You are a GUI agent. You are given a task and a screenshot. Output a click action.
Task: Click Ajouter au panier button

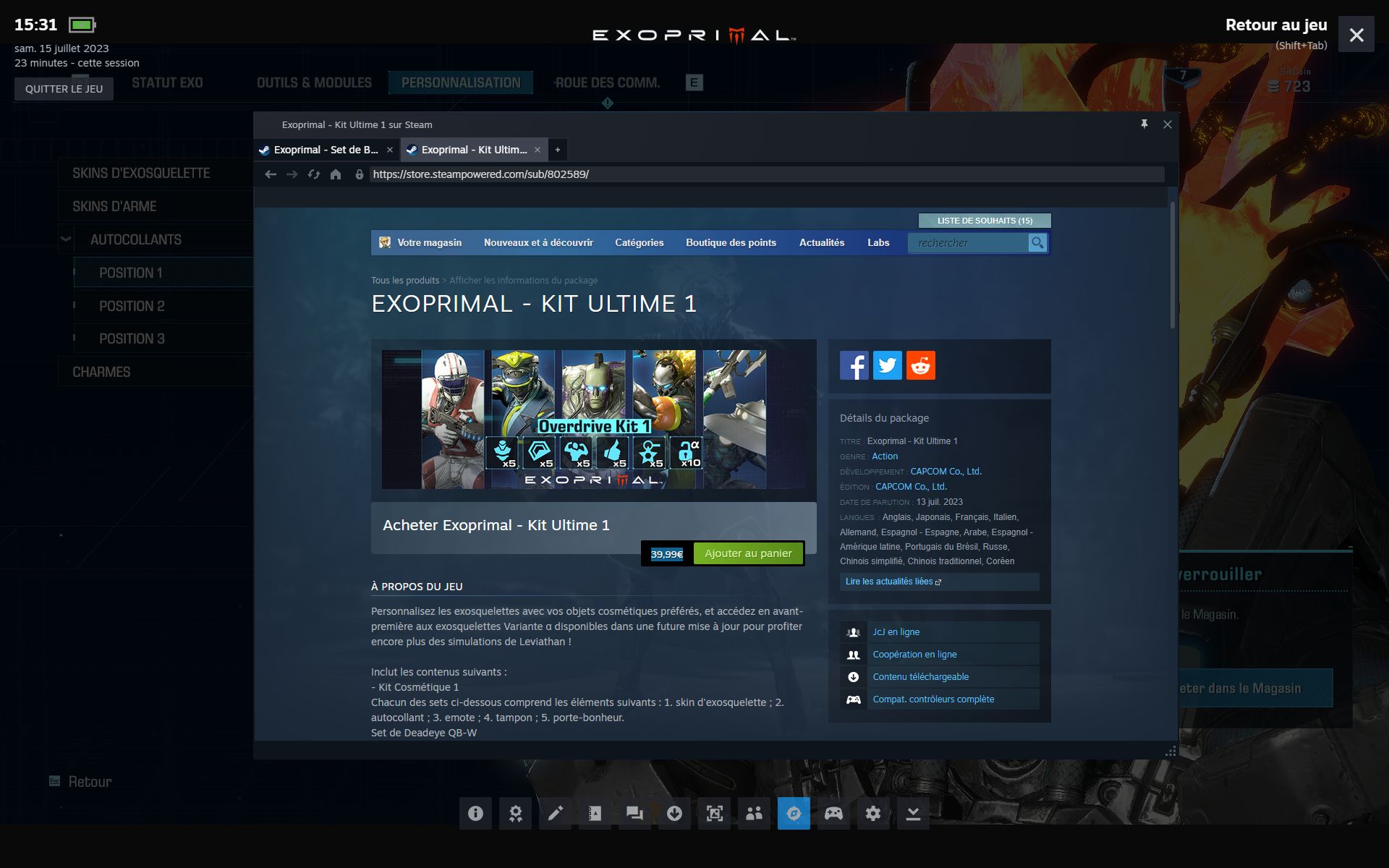tap(748, 553)
